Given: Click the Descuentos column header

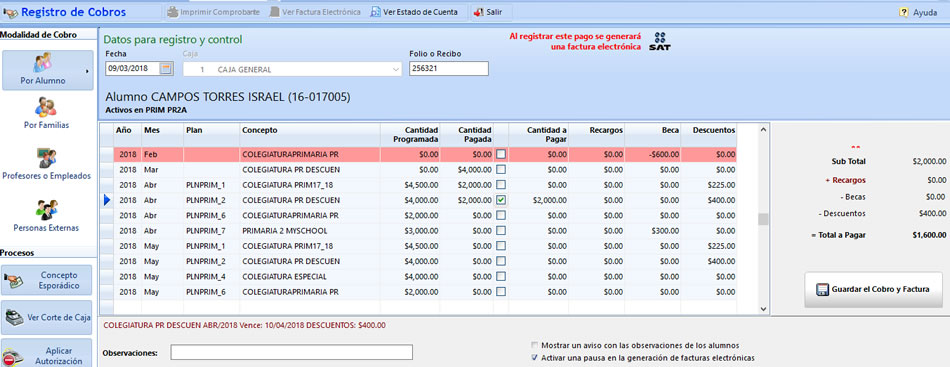Looking at the screenshot, I should tap(708, 134).
